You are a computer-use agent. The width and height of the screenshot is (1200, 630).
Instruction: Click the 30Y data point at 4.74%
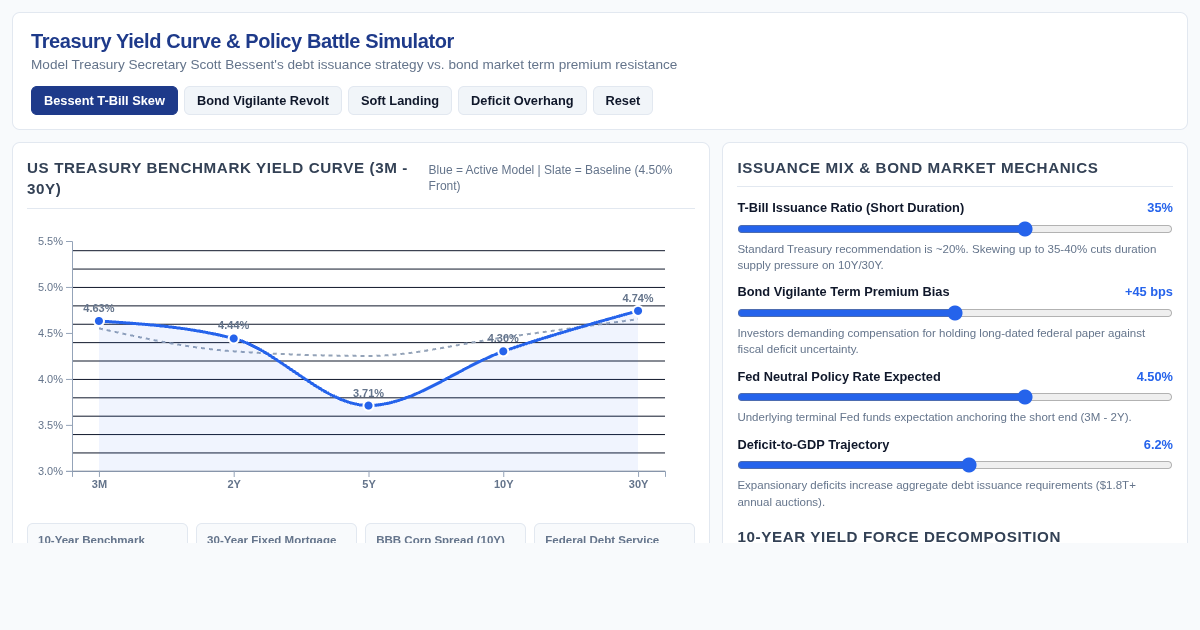click(638, 311)
